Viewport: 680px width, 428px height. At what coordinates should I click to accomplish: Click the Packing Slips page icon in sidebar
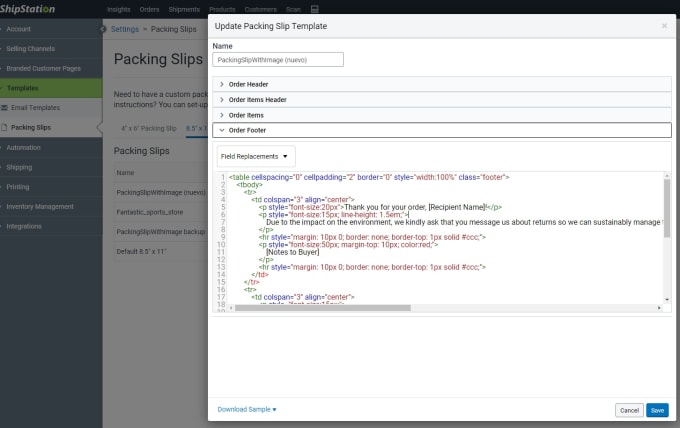point(4,127)
